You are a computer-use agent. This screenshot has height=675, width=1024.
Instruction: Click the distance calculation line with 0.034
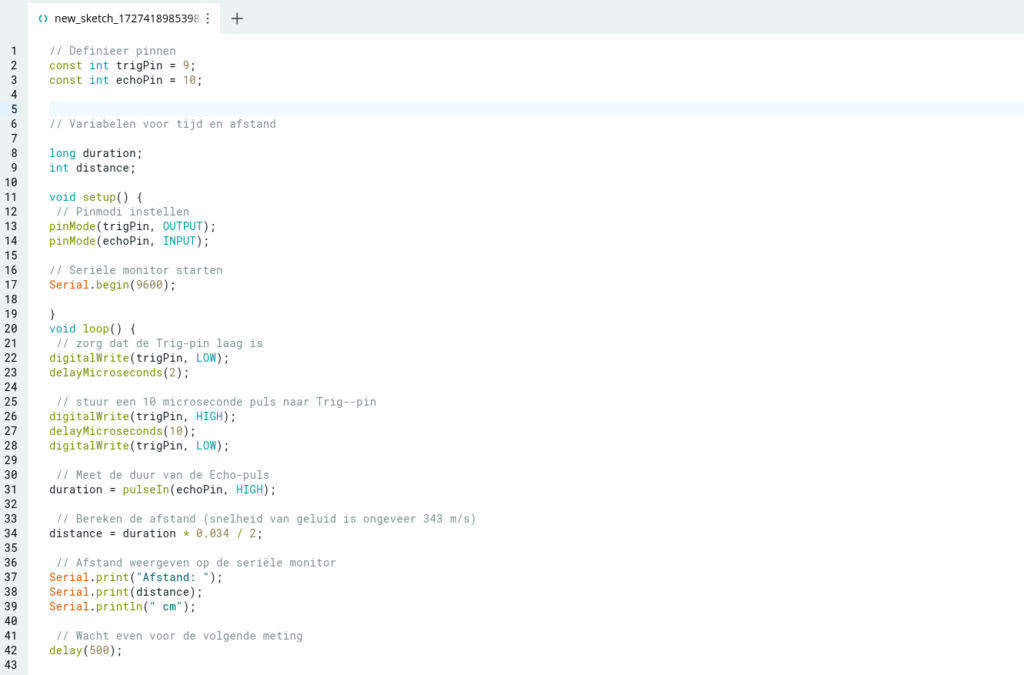pos(155,533)
